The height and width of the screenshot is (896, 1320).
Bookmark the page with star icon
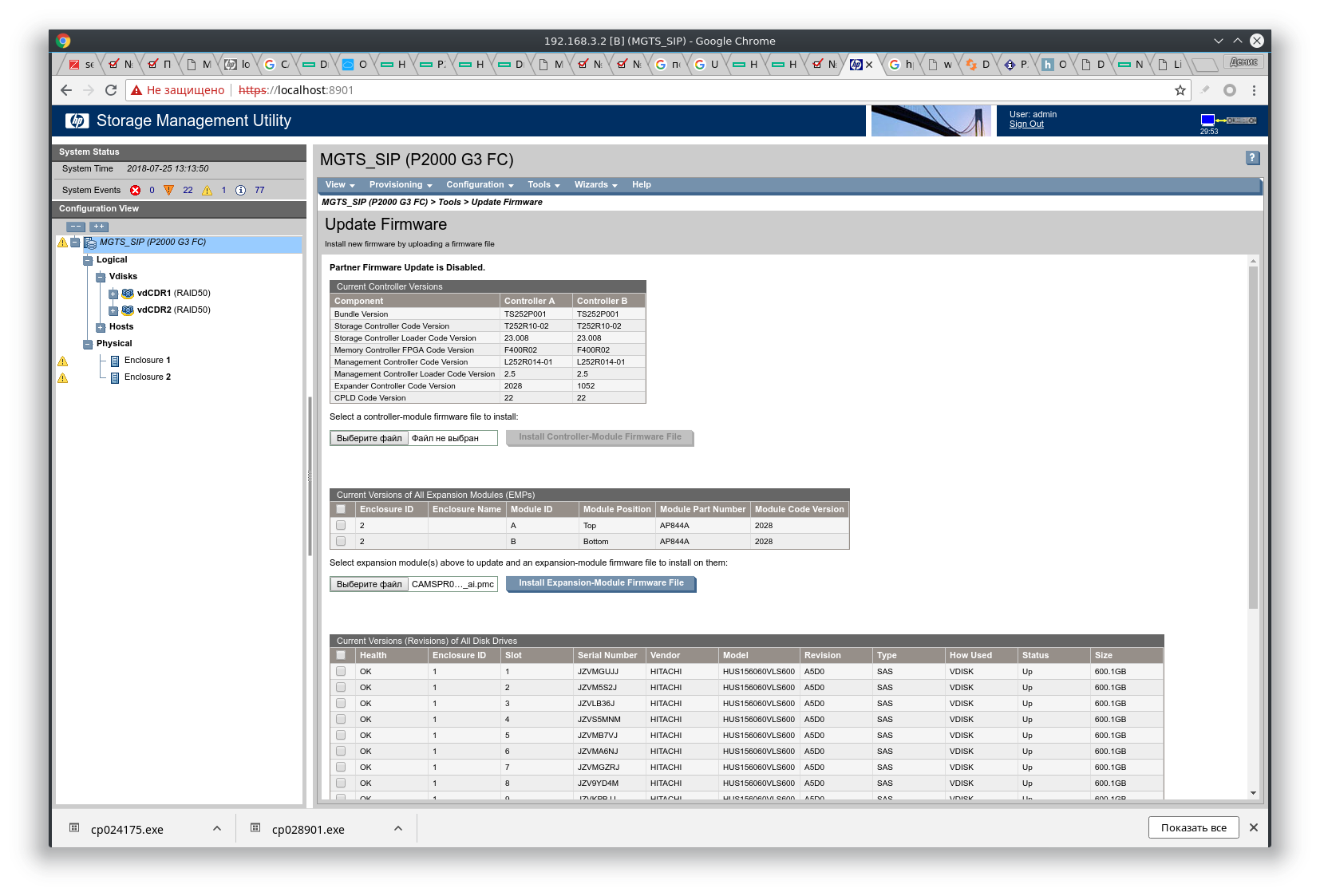click(1180, 90)
